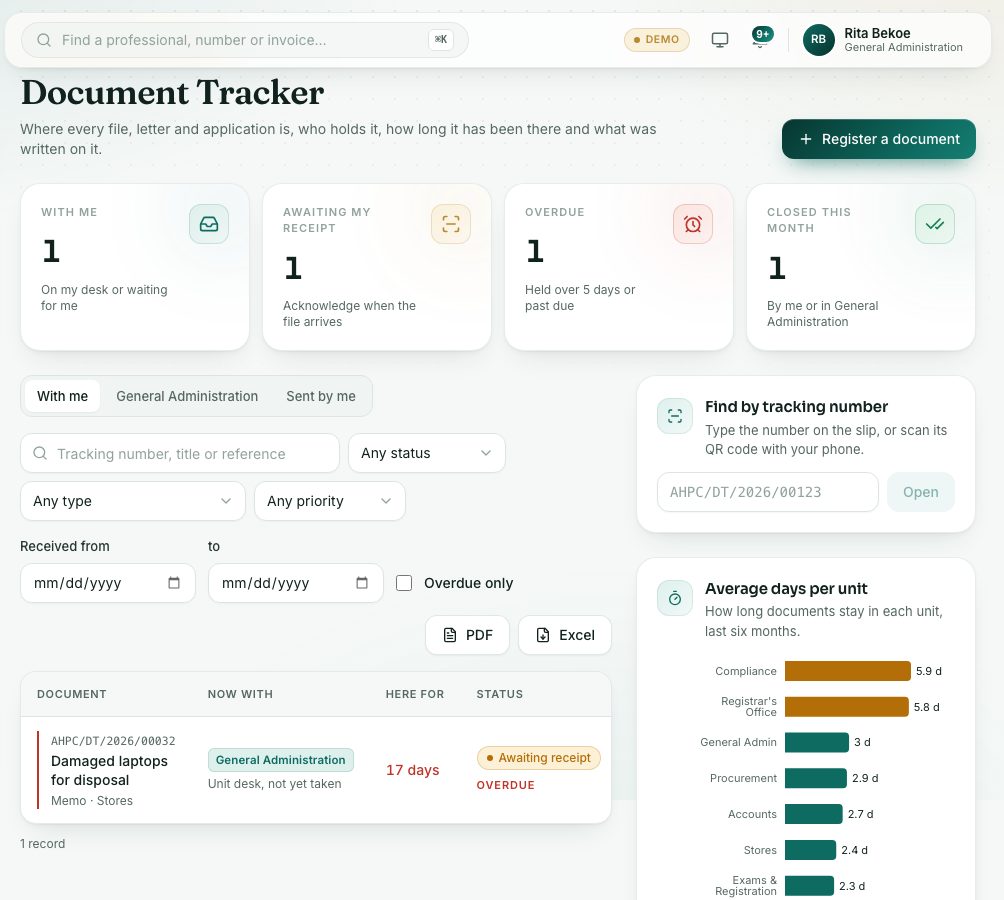Open the Closed This Month summary card
The width and height of the screenshot is (1004, 900).
pos(861,267)
